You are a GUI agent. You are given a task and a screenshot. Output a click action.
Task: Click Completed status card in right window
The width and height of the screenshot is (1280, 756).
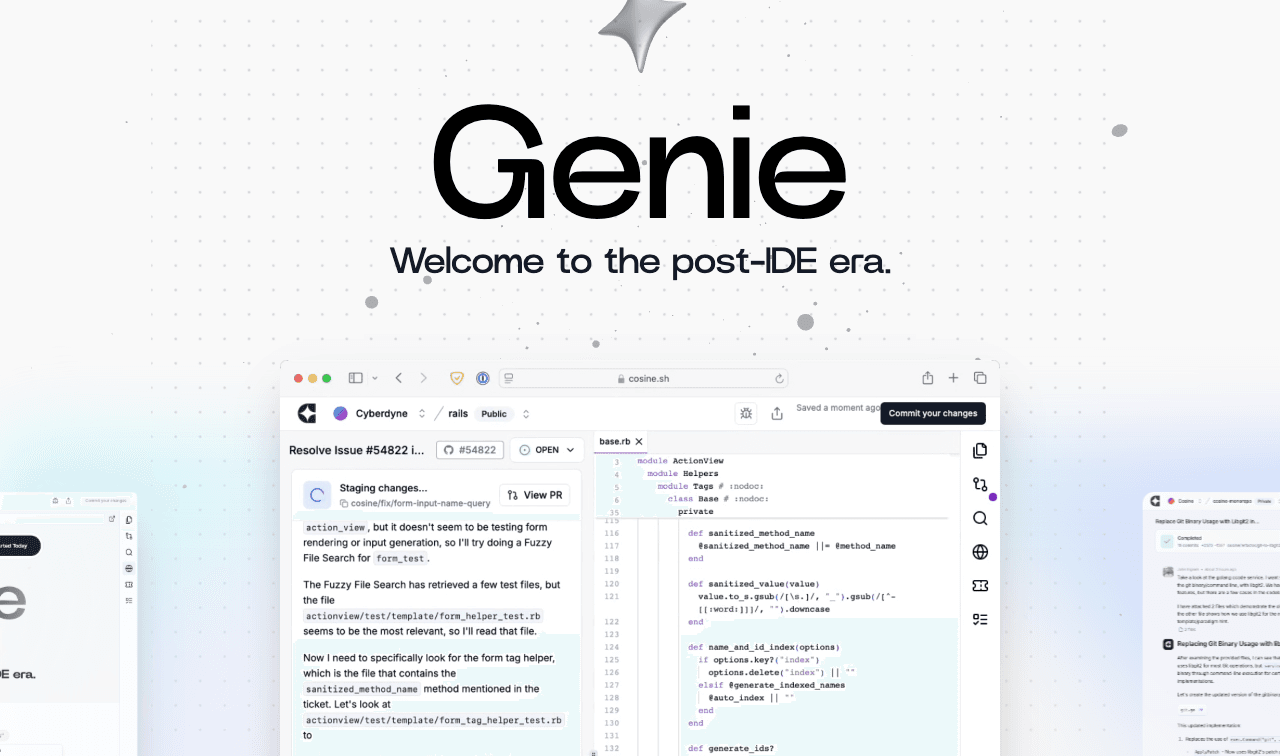point(1217,541)
